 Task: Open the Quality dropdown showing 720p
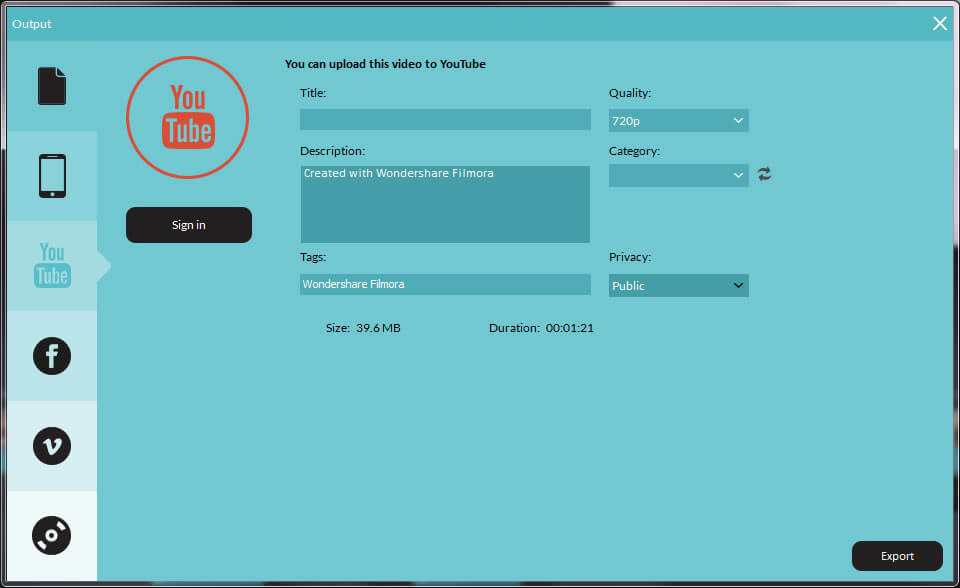pyautogui.click(x=678, y=121)
